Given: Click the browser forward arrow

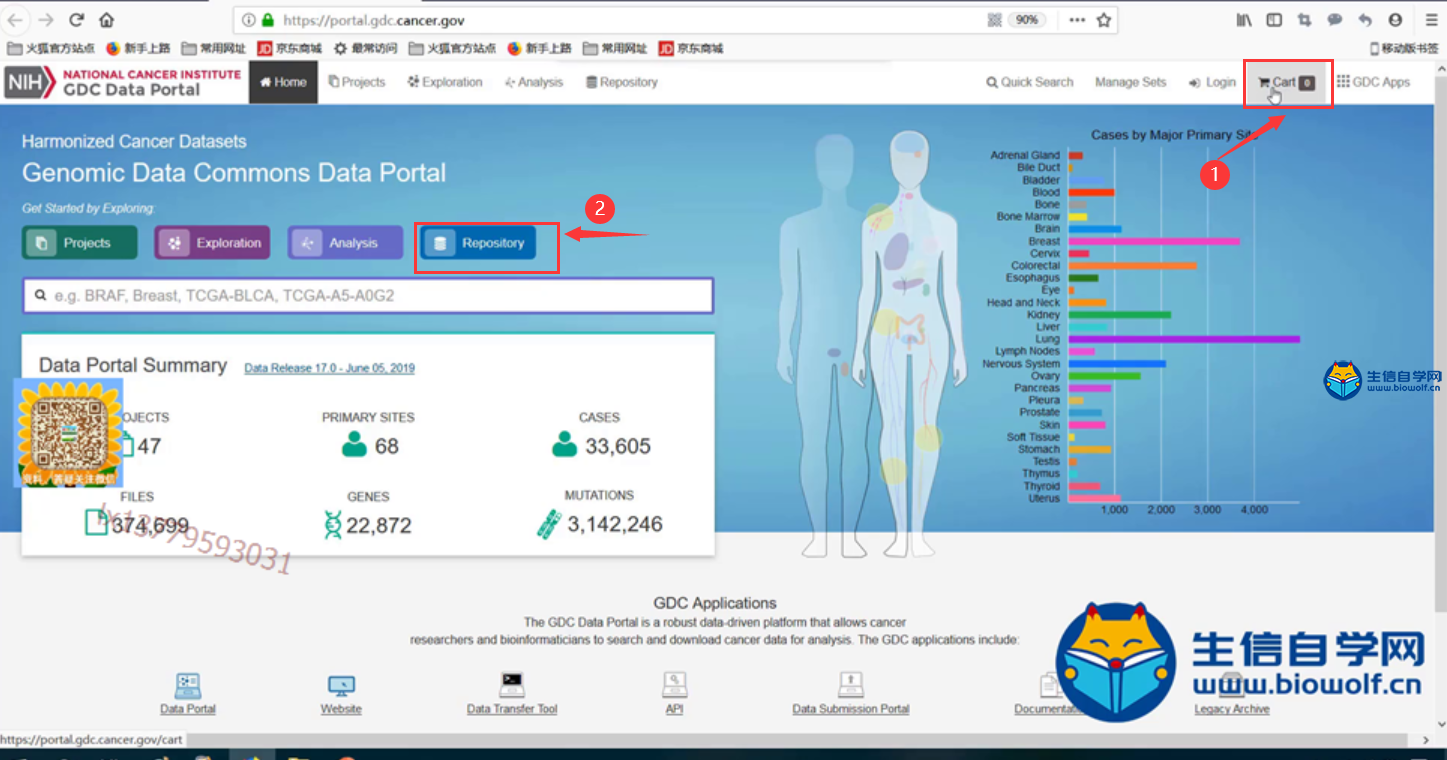Looking at the screenshot, I should coord(46,20).
